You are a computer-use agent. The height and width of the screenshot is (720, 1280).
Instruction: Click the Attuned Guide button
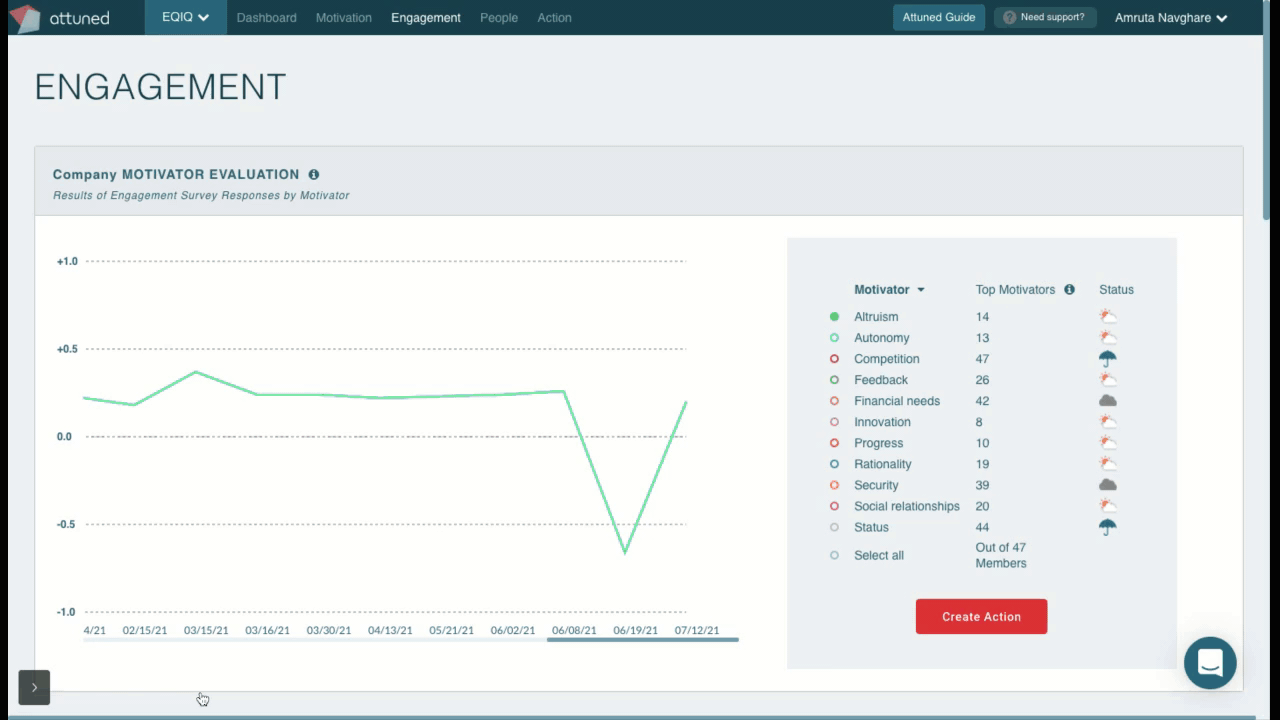[939, 18]
